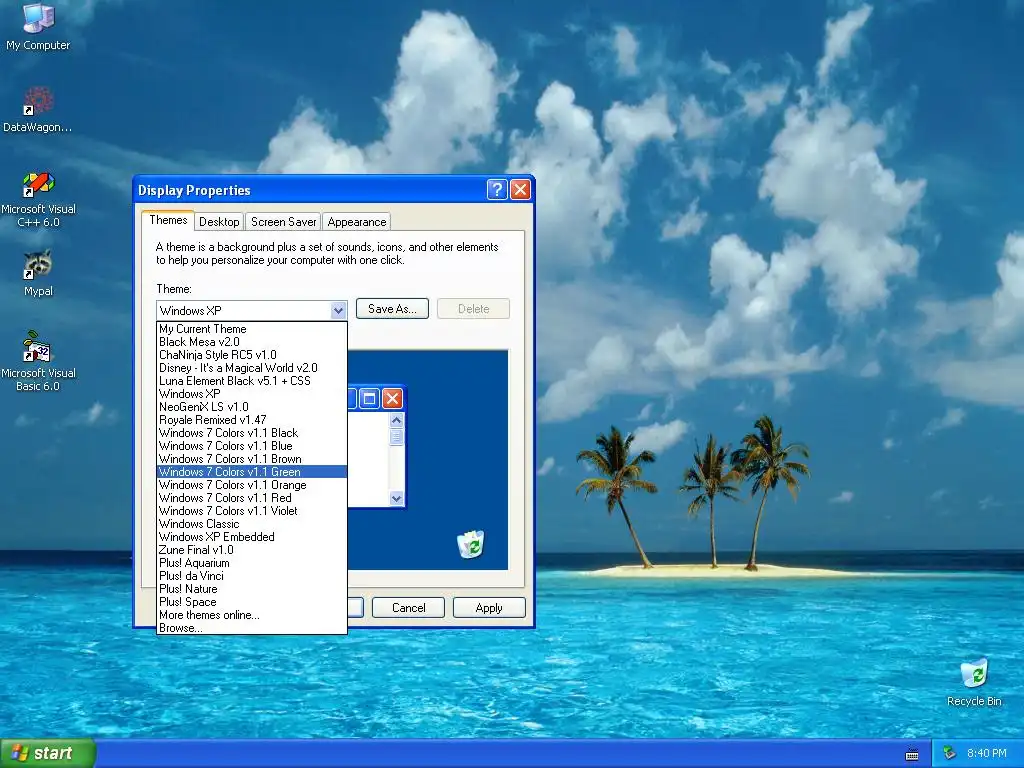This screenshot has height=768, width=1024.
Task: Choose Windows 7 Colors v1.1 Red
Action: point(252,498)
